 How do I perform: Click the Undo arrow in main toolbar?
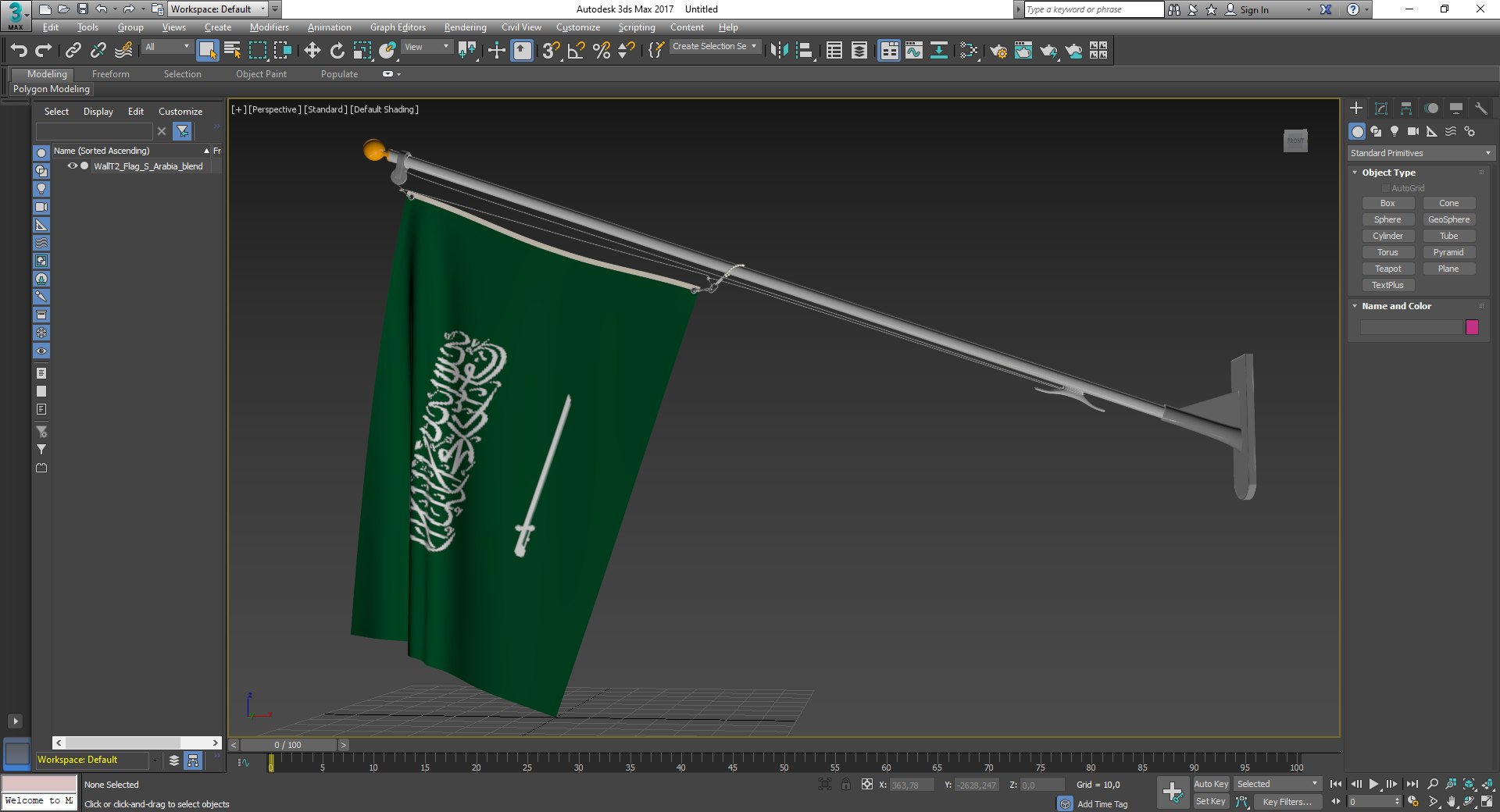19,51
